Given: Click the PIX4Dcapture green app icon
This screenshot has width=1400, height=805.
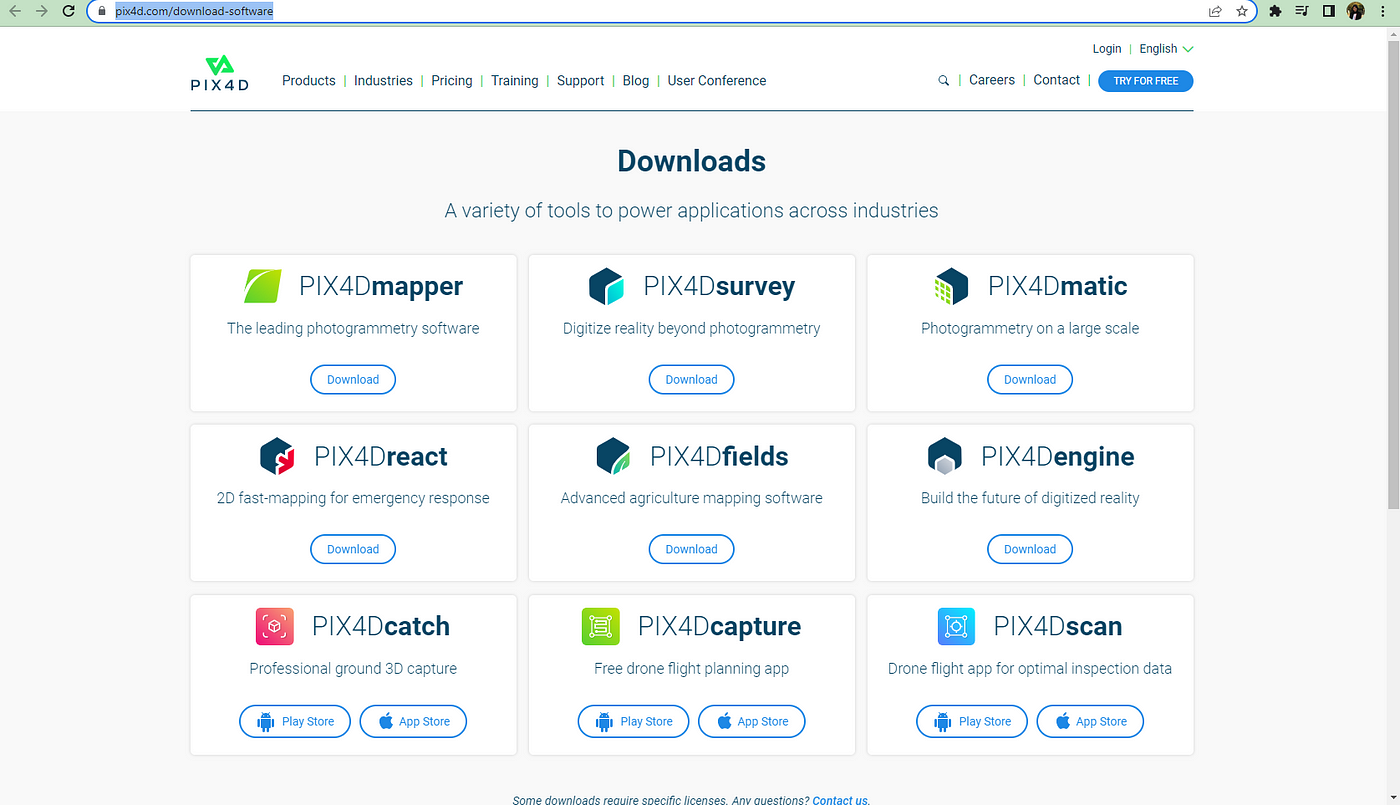Looking at the screenshot, I should [601, 626].
